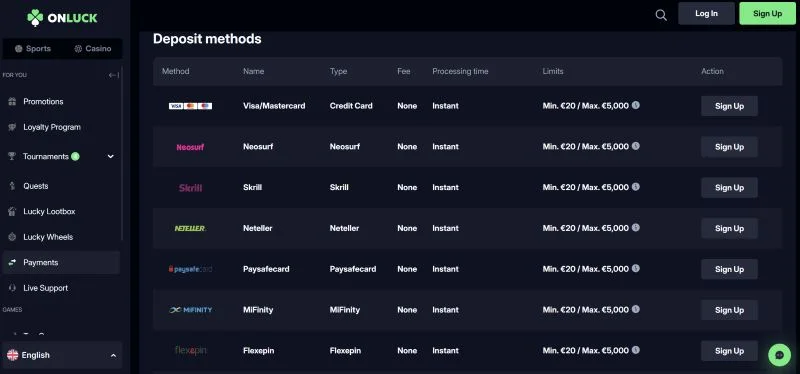Click the Payments arrows icon
This screenshot has height=374, width=800.
click(12, 262)
